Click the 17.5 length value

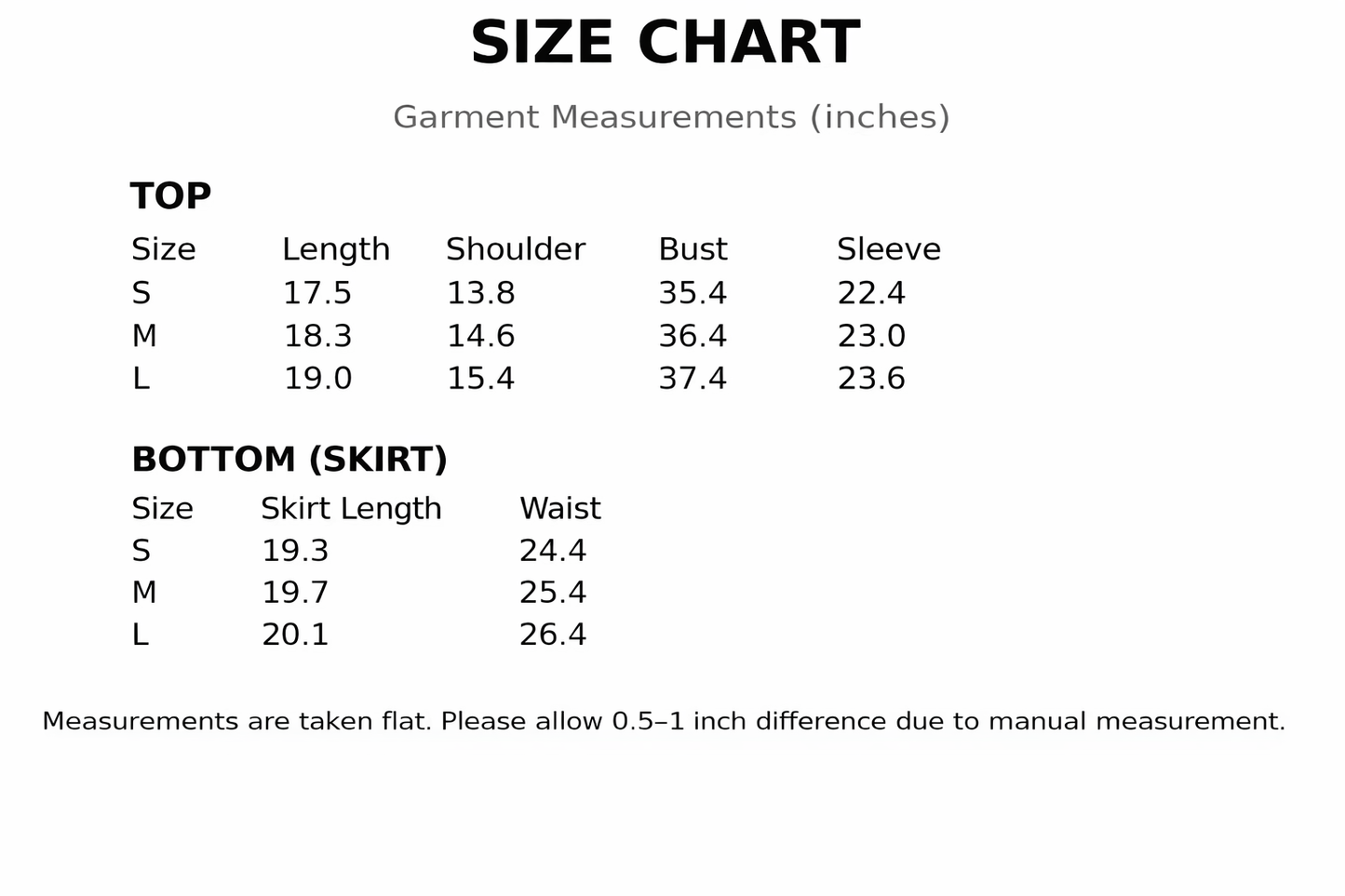[x=317, y=293]
